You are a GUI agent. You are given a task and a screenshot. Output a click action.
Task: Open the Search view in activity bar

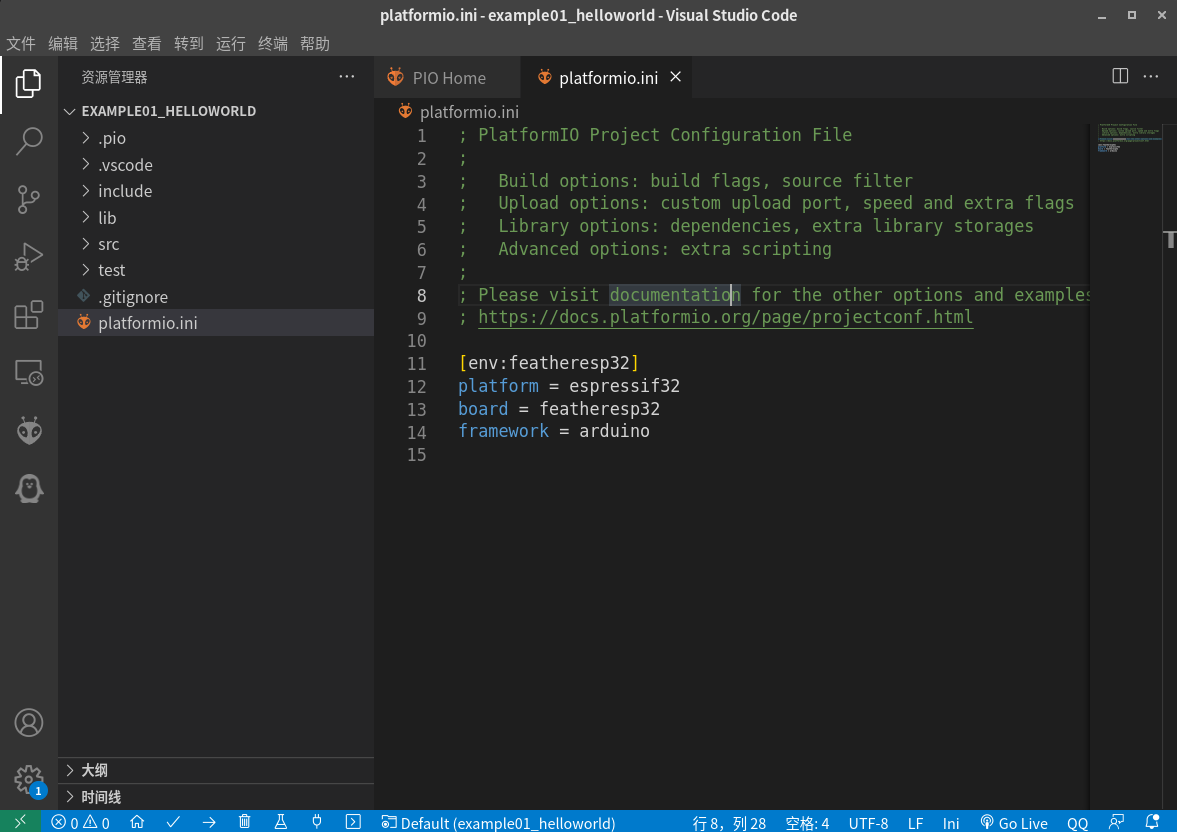pos(29,141)
